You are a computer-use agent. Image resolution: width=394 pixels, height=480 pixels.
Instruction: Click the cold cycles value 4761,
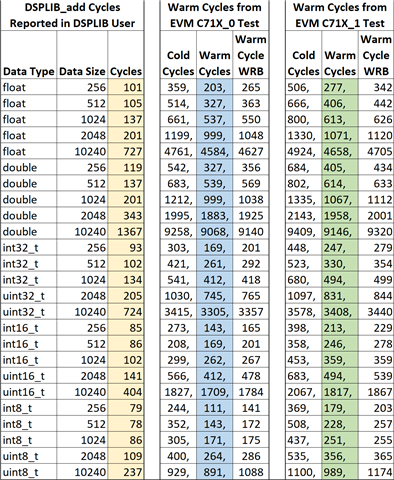pos(178,151)
